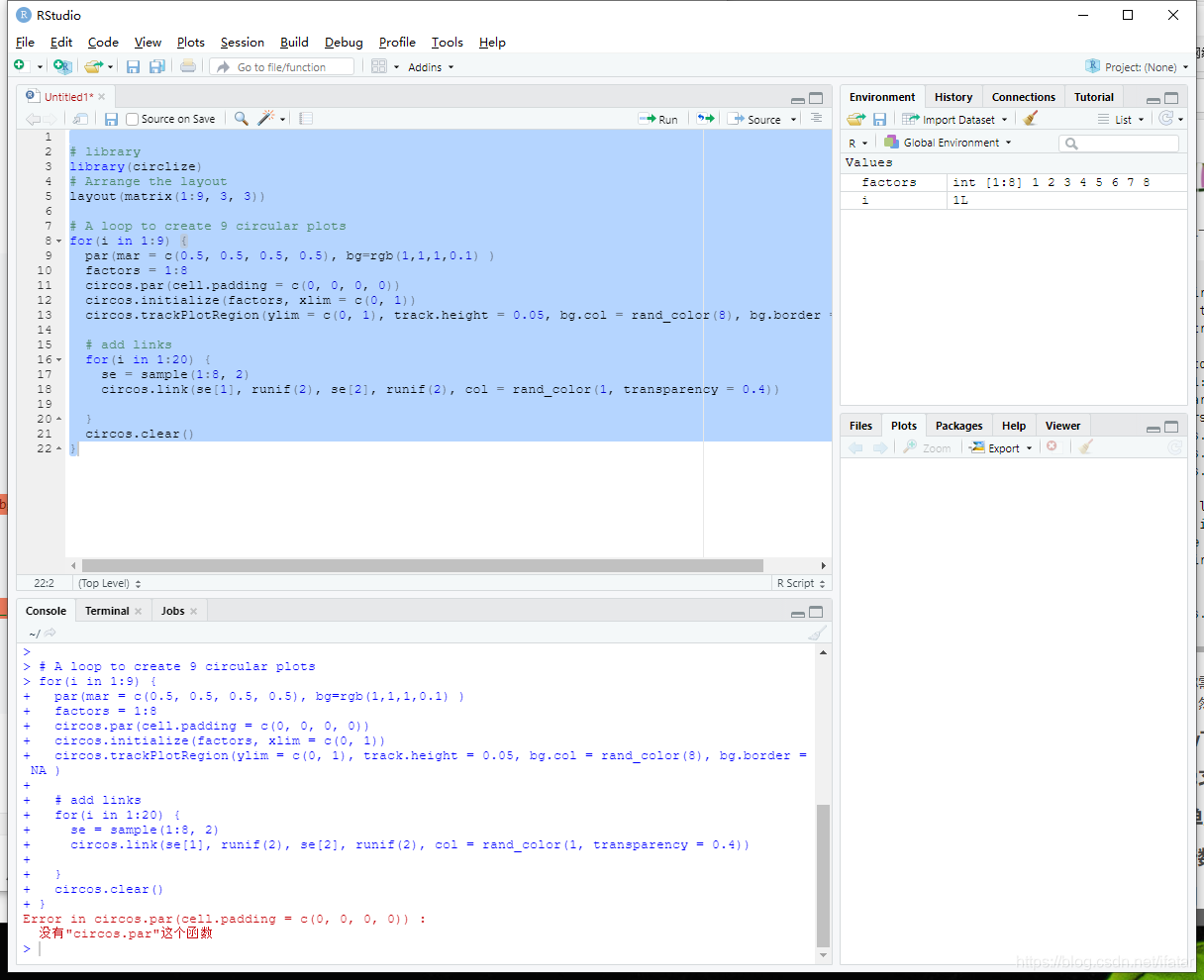Click the find/replace magnifier icon
The image size is (1204, 980).
click(241, 119)
